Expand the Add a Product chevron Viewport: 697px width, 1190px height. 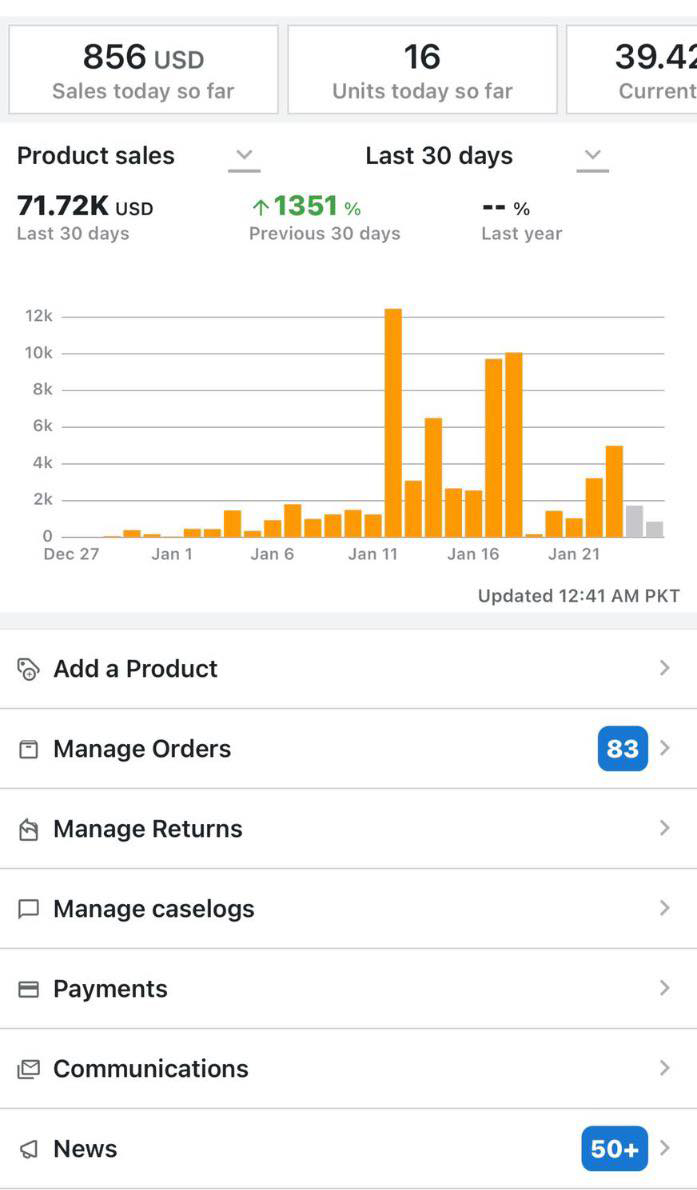pos(665,668)
